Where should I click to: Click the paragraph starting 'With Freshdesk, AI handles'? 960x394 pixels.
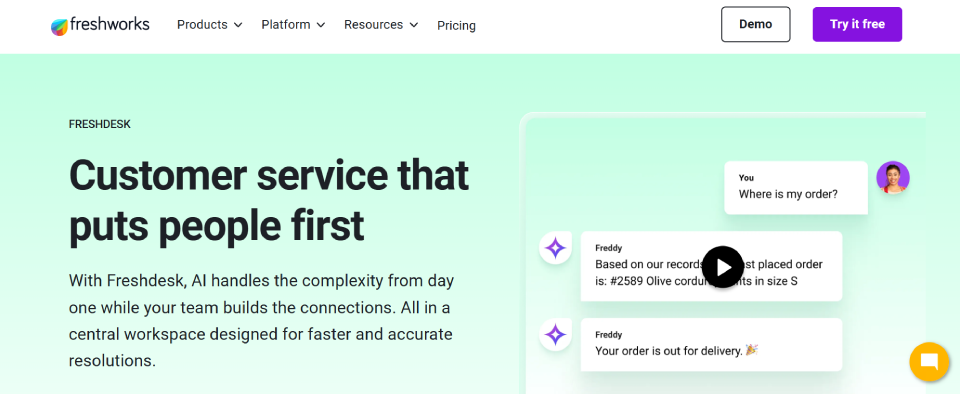pos(261,321)
